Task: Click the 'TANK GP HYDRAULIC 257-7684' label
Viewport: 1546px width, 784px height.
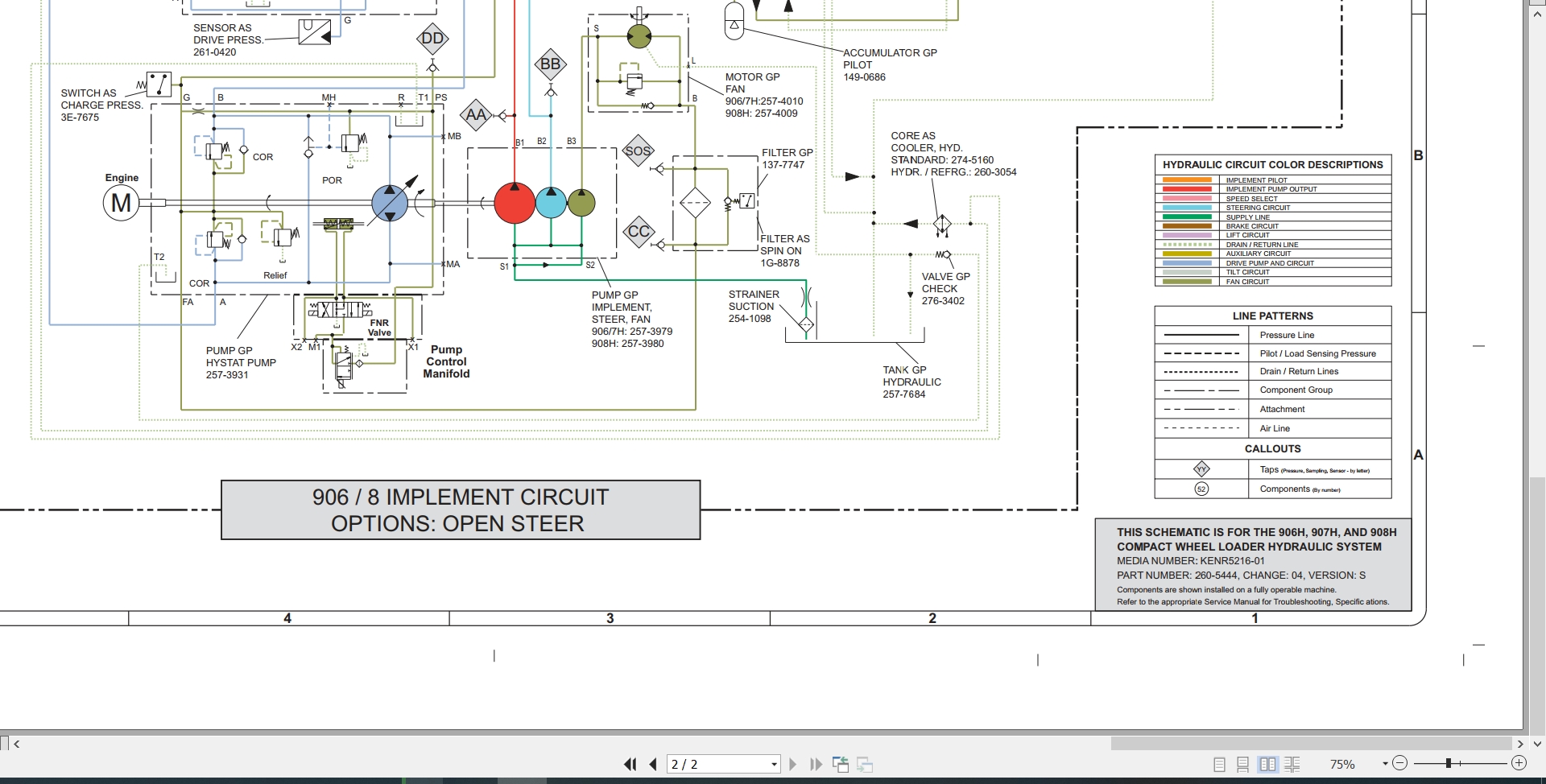Action: [x=911, y=382]
